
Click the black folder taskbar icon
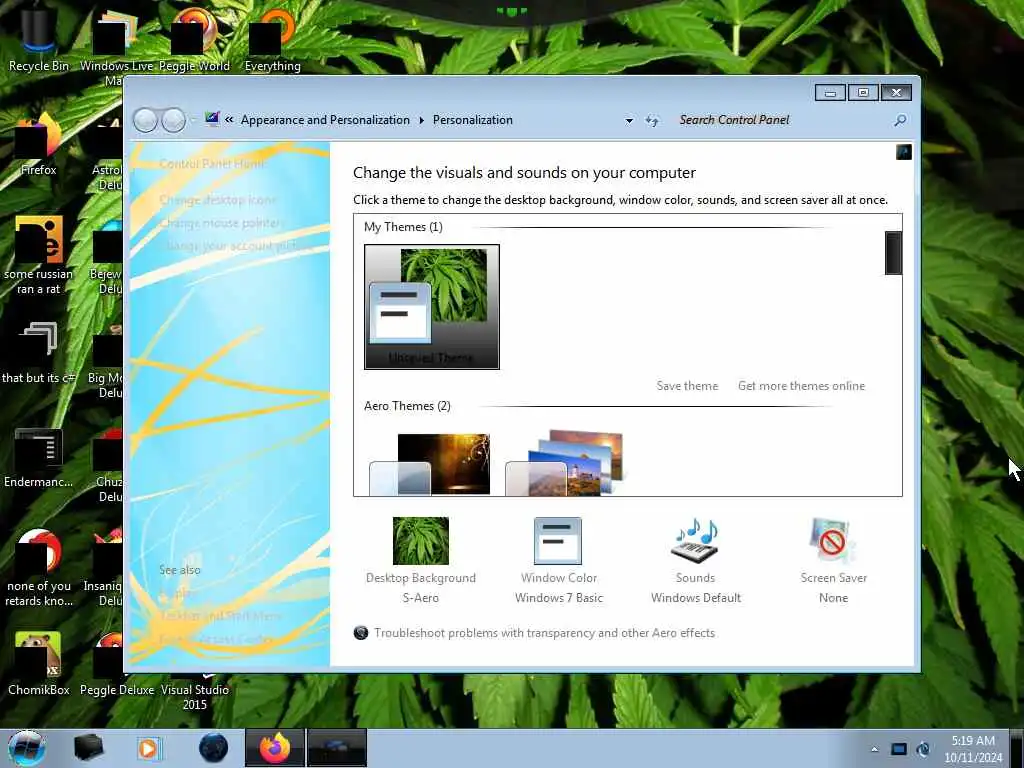88,748
